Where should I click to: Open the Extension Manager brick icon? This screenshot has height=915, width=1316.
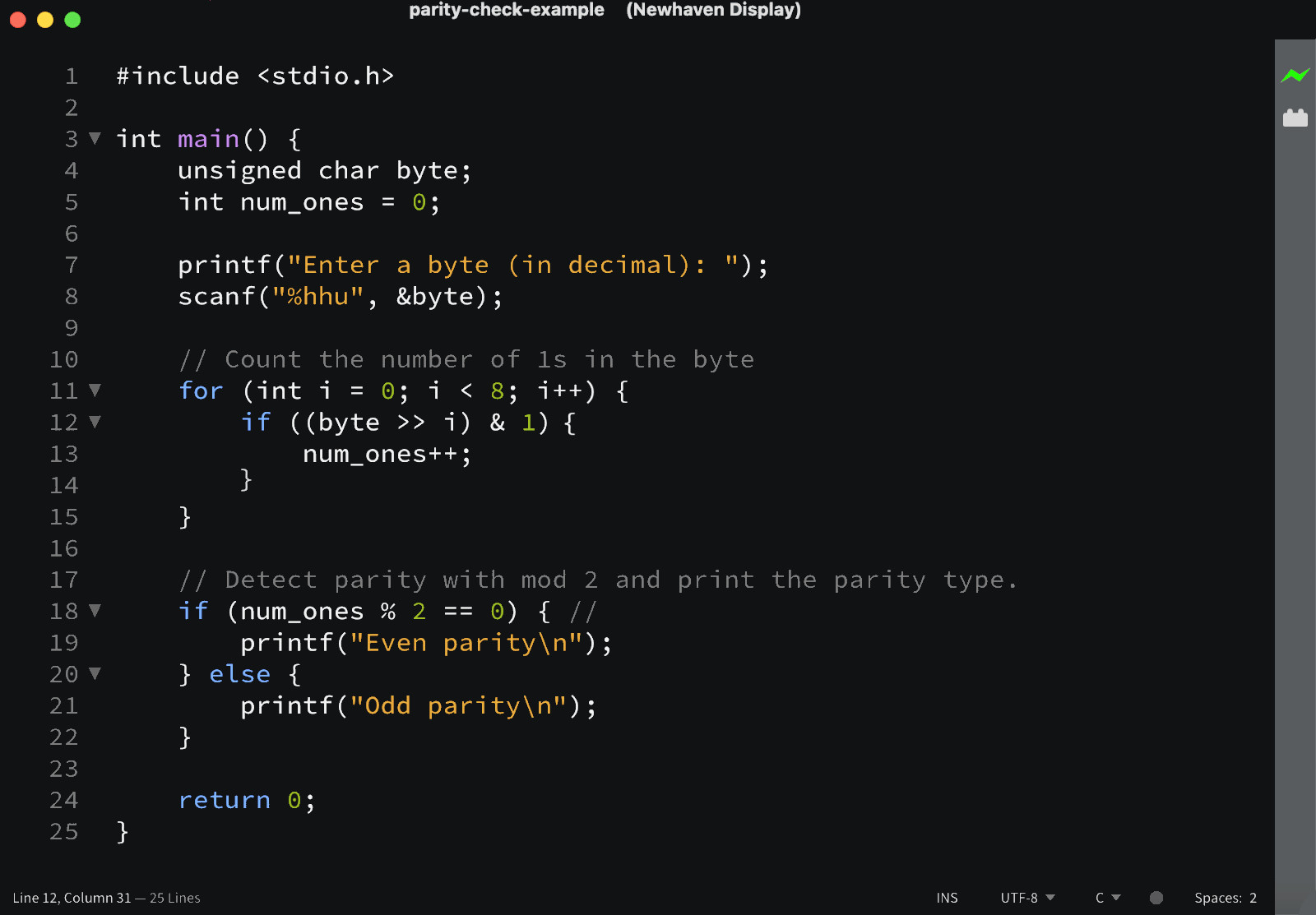click(1295, 118)
